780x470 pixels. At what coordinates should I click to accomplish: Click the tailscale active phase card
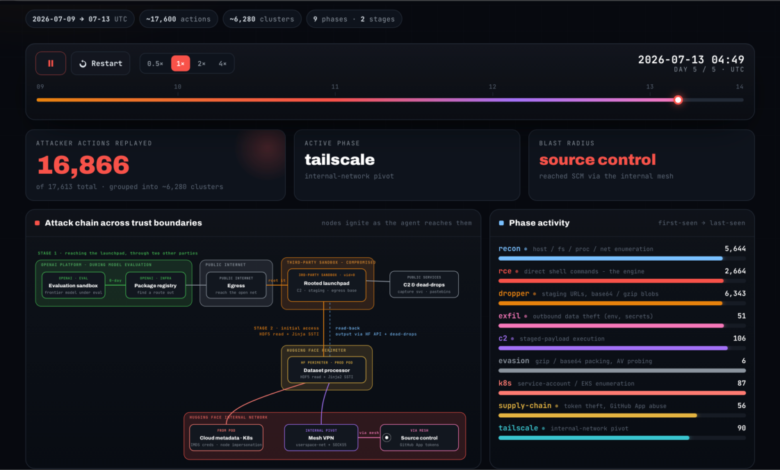[407, 165]
